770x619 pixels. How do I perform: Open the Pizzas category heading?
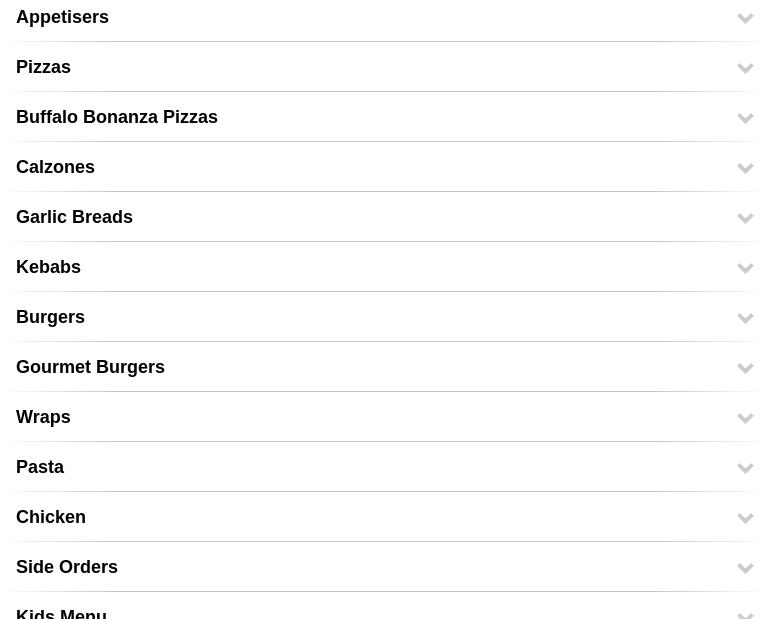(43, 67)
